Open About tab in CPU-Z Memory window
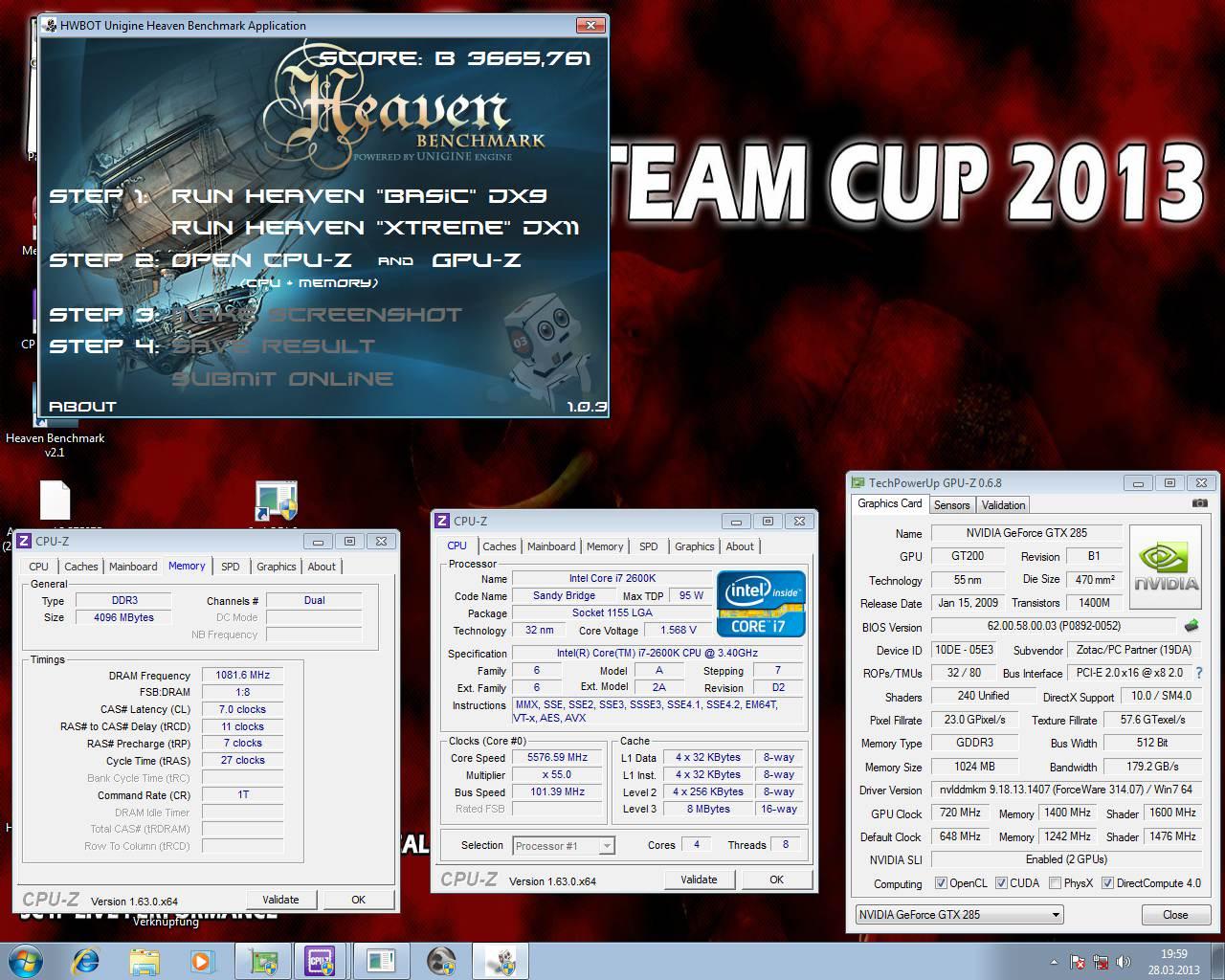This screenshot has height=980, width=1225. point(322,567)
